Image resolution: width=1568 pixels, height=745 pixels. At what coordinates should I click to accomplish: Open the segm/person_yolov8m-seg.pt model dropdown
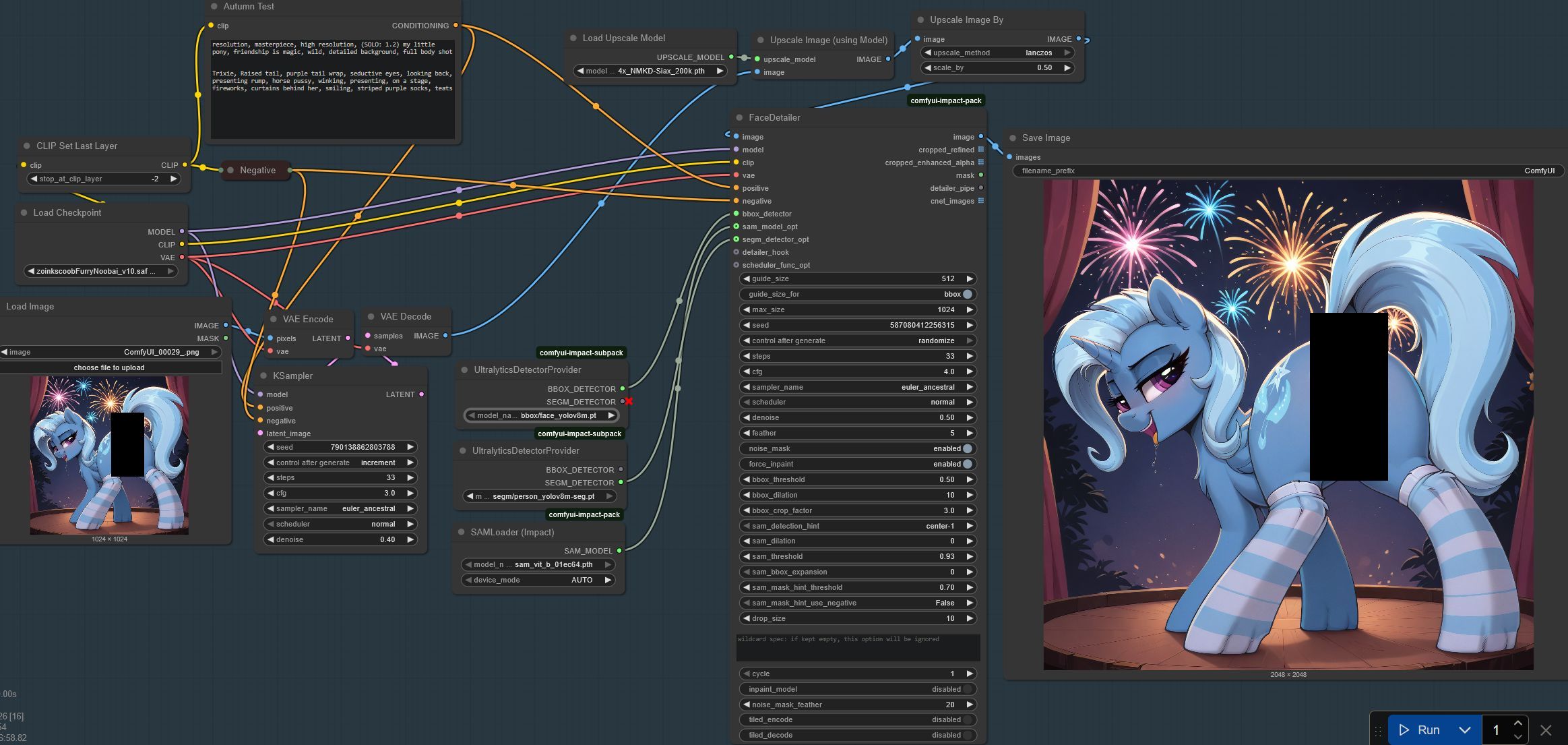540,497
